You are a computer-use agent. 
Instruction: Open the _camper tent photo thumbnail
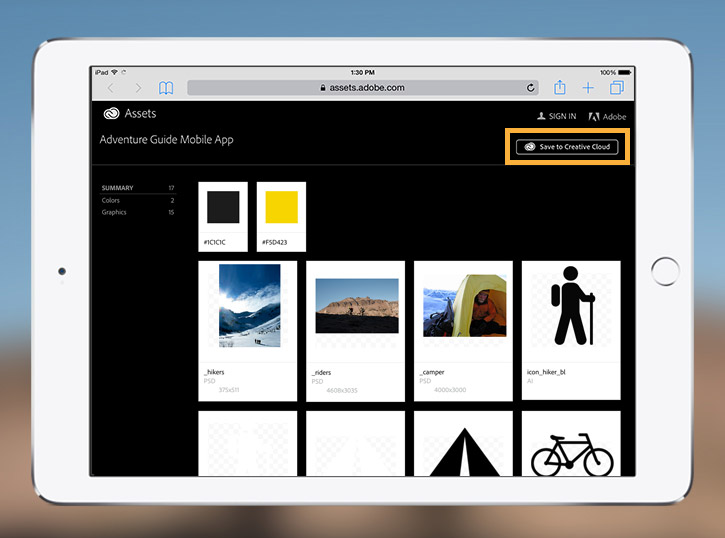click(x=463, y=331)
